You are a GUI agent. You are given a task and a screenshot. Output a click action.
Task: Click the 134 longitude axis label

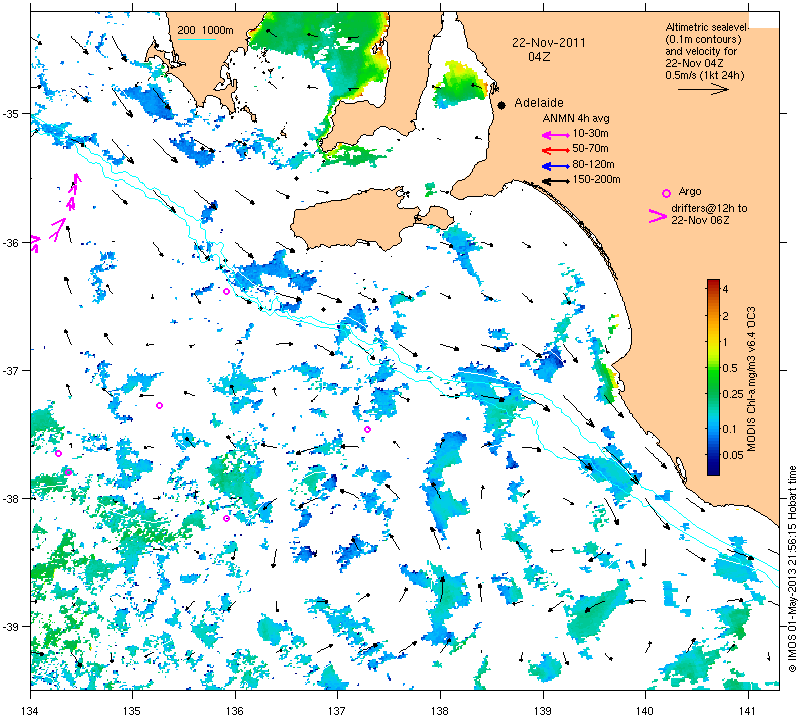coord(31,710)
